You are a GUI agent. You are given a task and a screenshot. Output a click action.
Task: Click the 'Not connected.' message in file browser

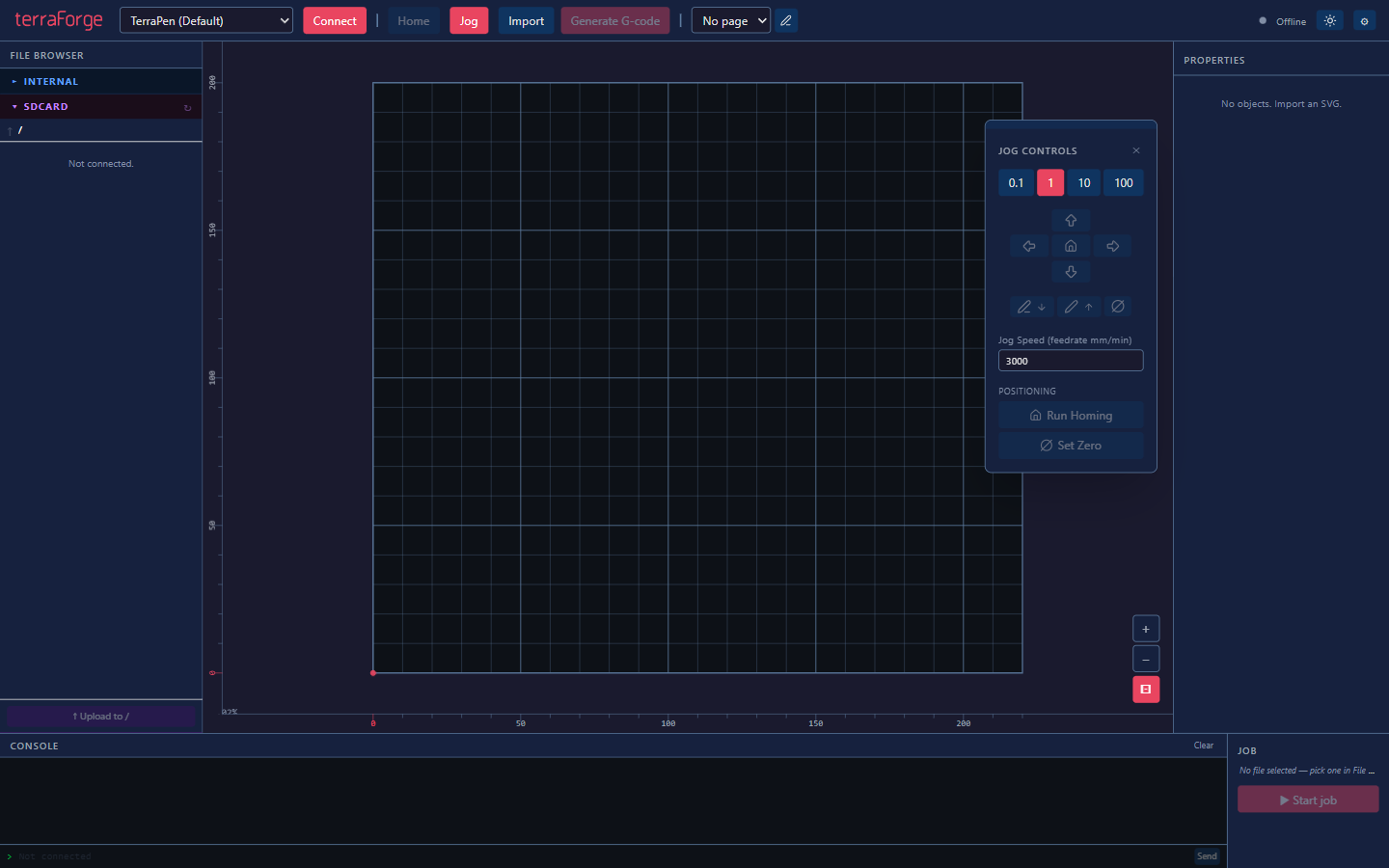(x=101, y=164)
